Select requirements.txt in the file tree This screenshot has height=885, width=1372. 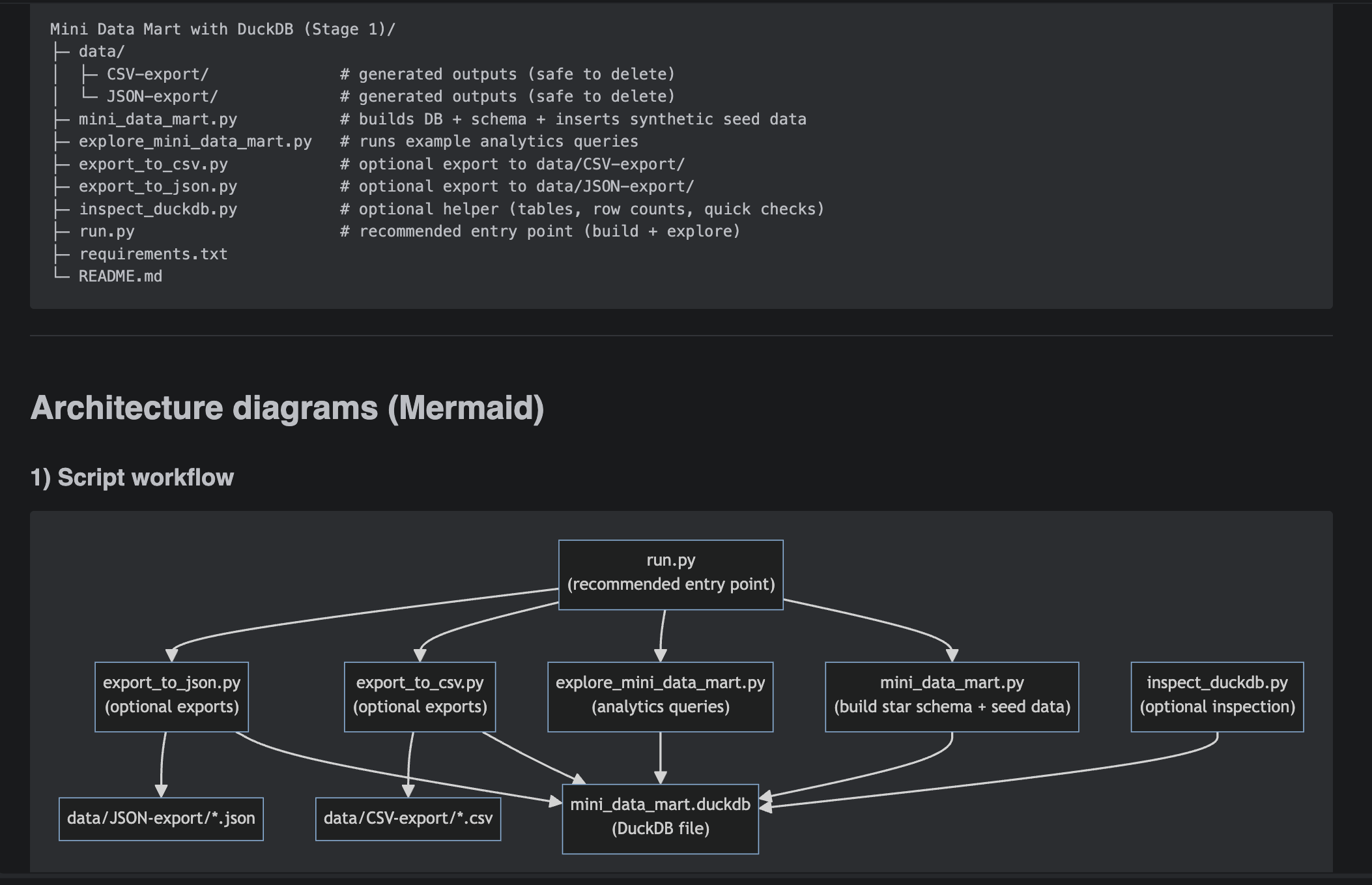click(x=152, y=254)
